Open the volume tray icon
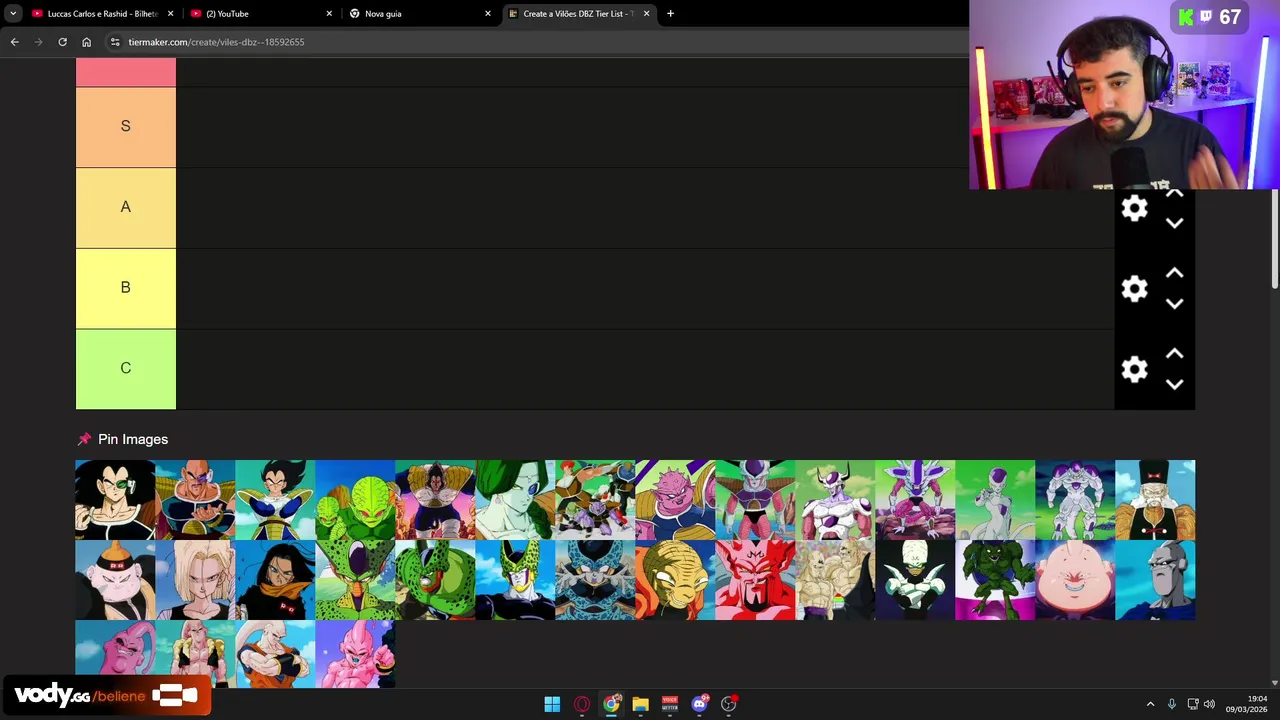This screenshot has height=720, width=1280. [x=1209, y=704]
